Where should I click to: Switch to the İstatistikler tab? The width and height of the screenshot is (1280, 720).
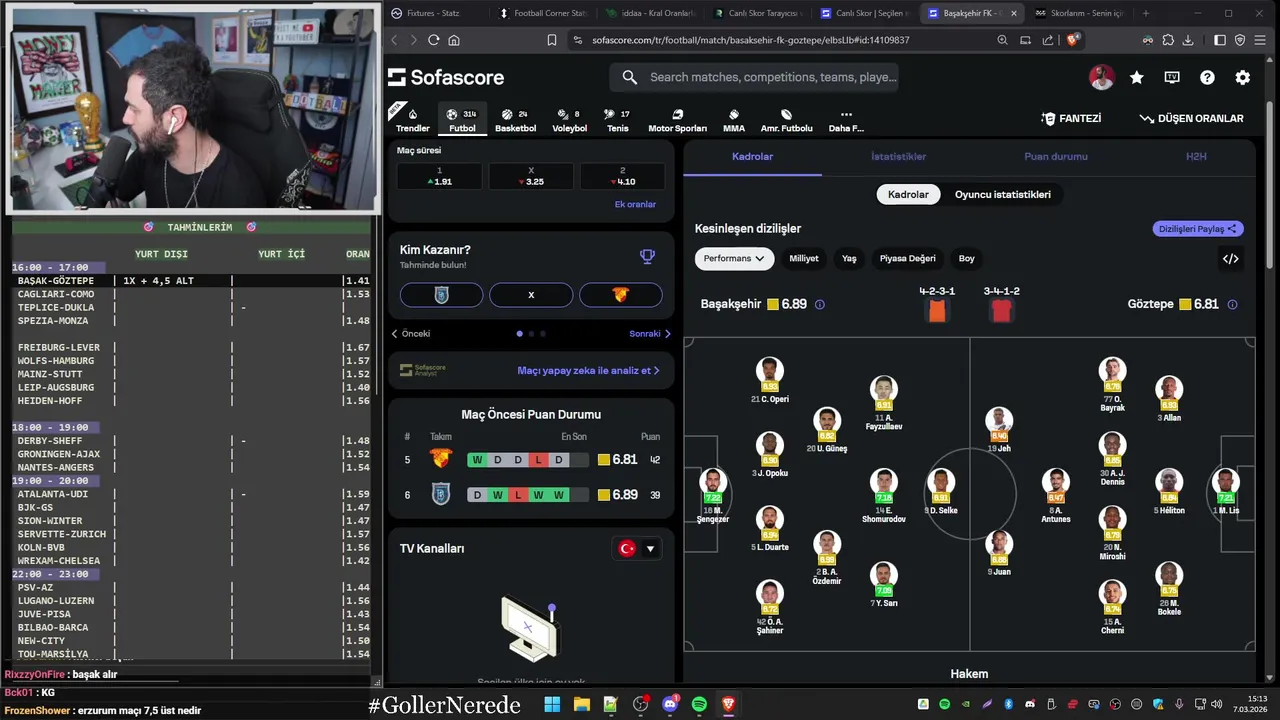click(898, 157)
